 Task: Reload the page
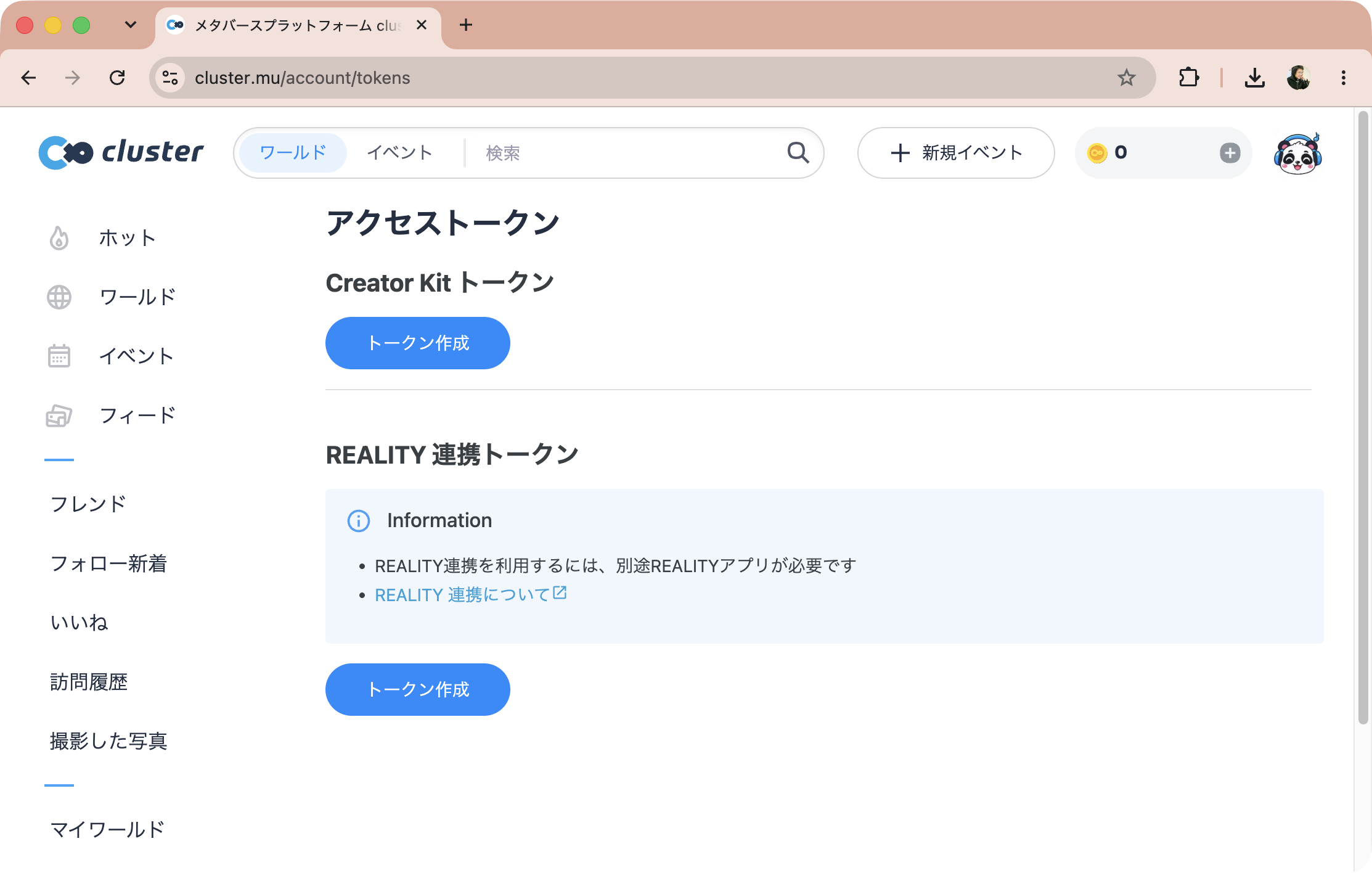click(117, 78)
